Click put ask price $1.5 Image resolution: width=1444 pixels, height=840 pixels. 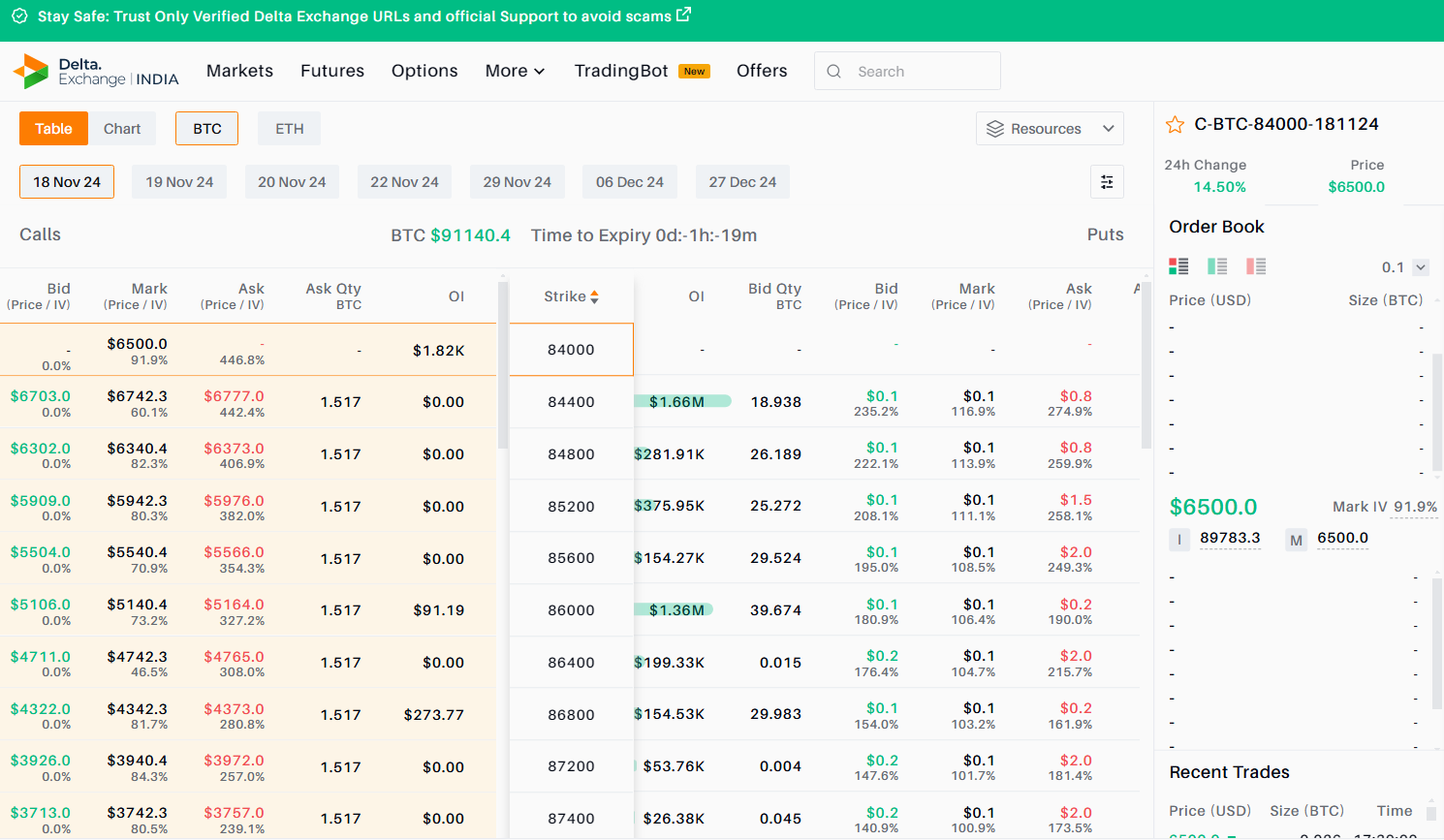pyautogui.click(x=1076, y=500)
